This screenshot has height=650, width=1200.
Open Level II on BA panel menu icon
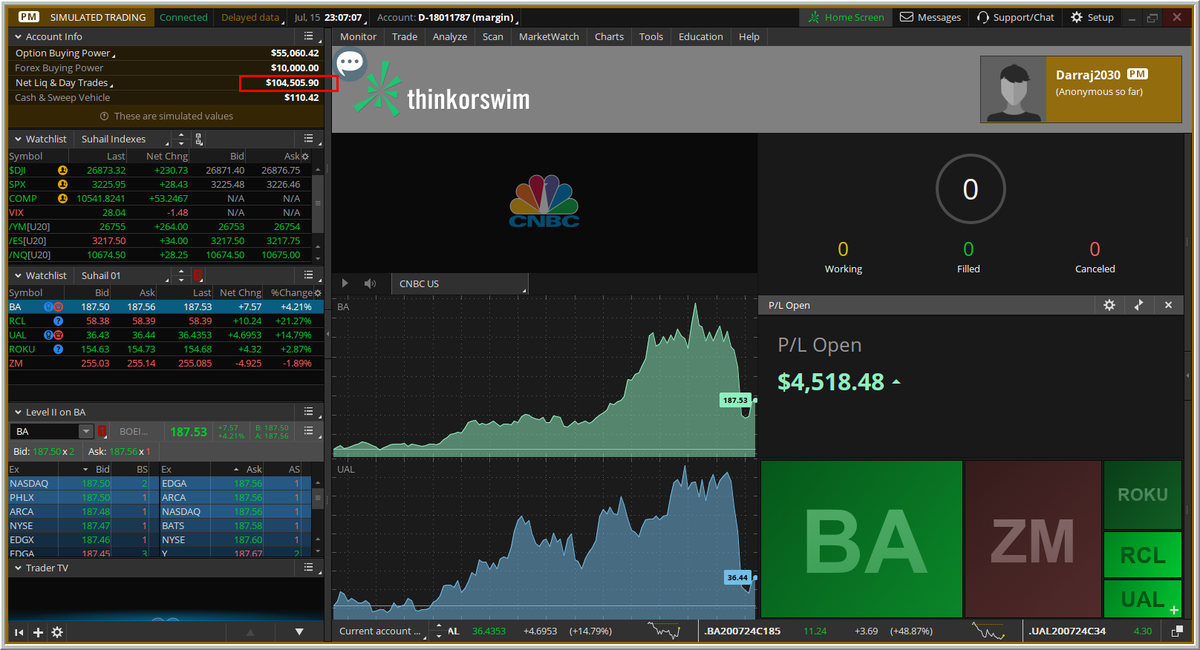pyautogui.click(x=311, y=412)
